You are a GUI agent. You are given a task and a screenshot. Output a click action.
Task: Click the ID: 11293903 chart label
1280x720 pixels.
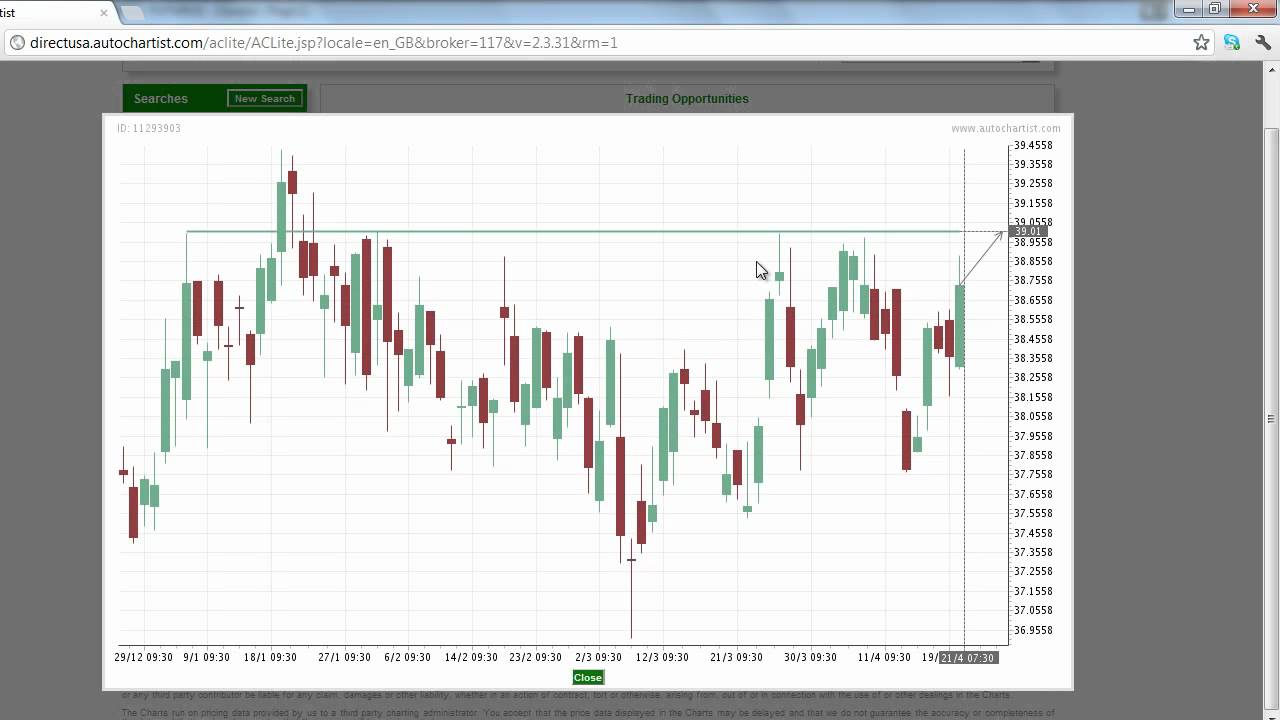pyautogui.click(x=149, y=128)
